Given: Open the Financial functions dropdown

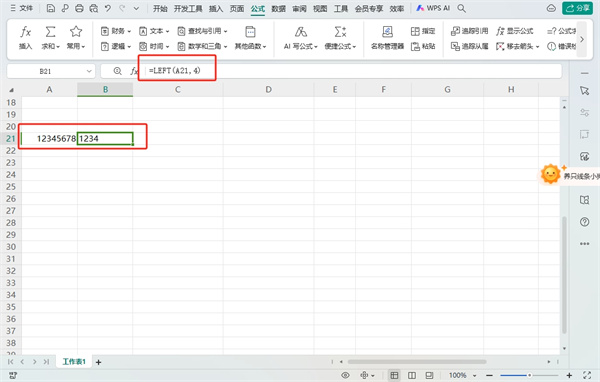Looking at the screenshot, I should 116,31.
